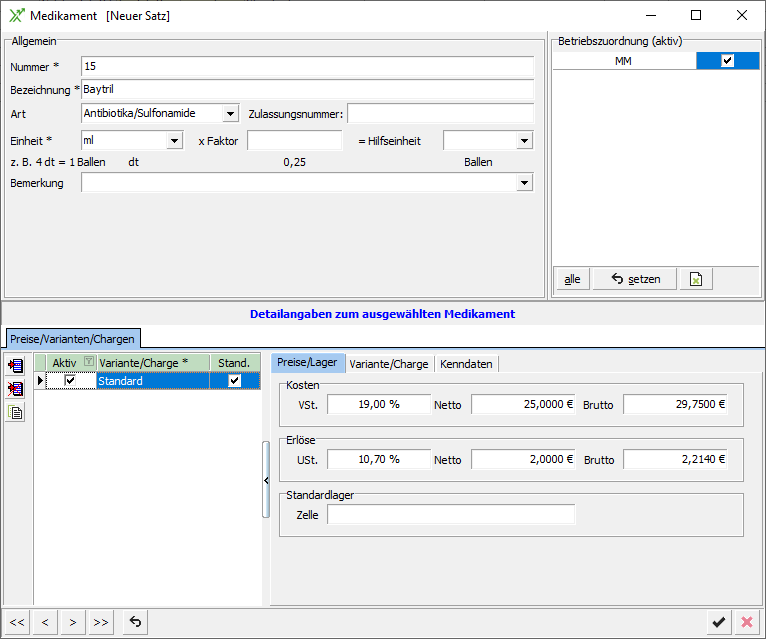Open the Hilfseinheit dropdown

(x=524, y=141)
